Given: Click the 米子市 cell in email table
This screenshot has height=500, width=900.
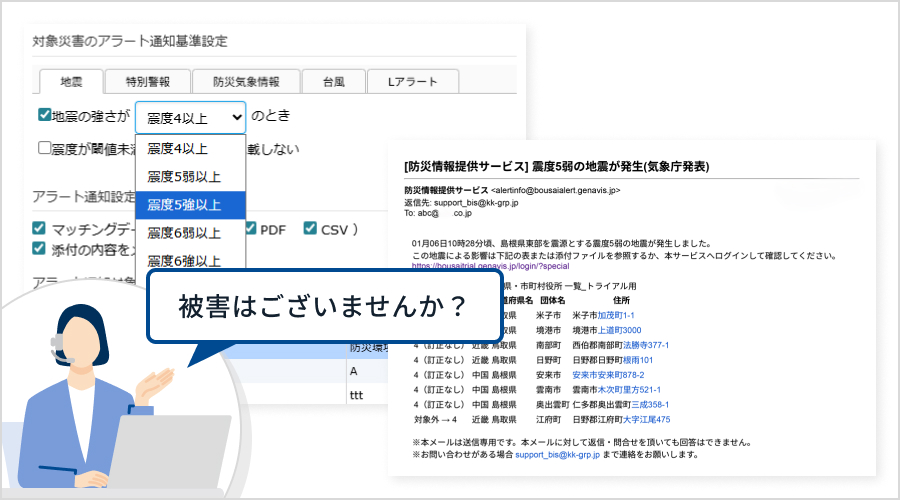Looking at the screenshot, I should 548,315.
